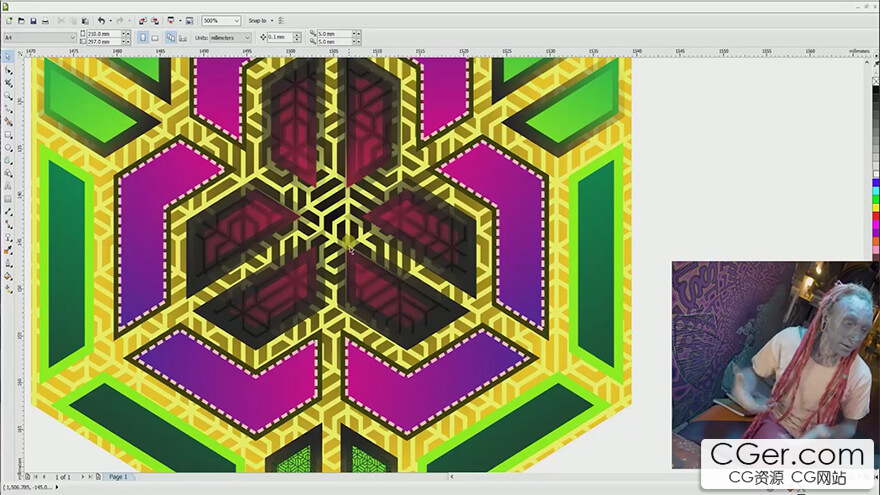Go to the next page
This screenshot has height=495, width=880.
point(82,476)
